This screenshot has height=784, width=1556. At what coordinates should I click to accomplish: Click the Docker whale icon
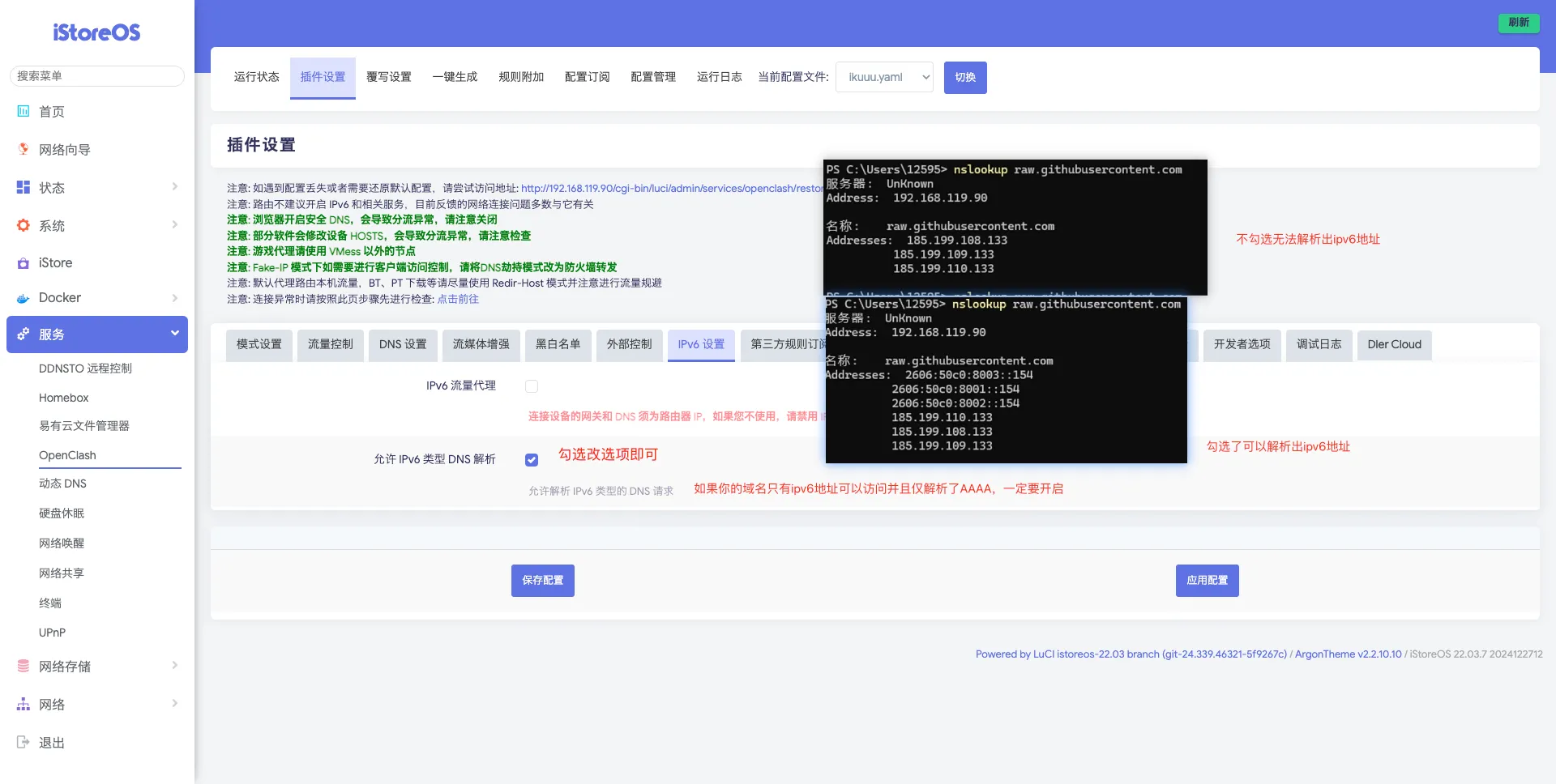tap(24, 298)
